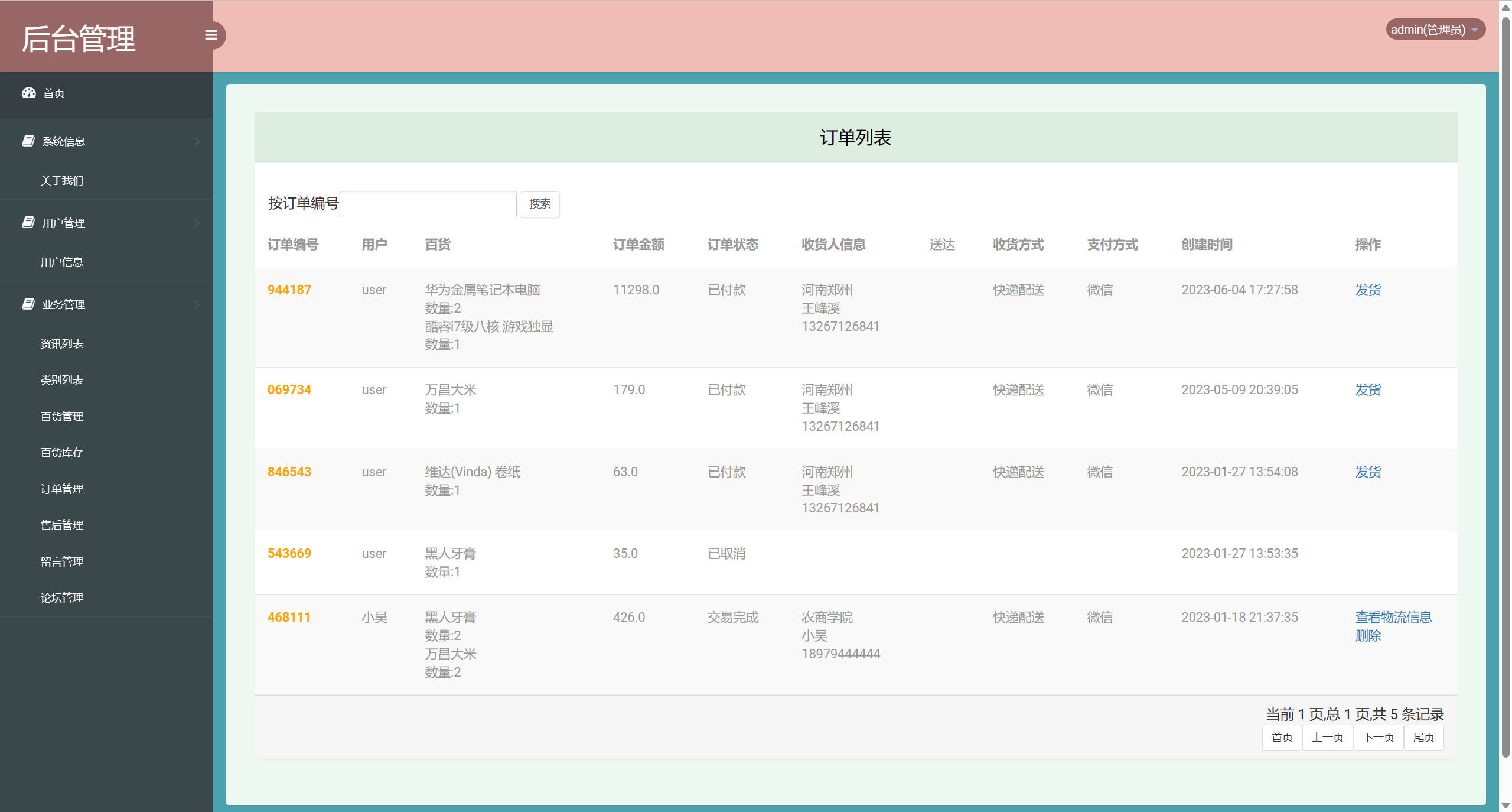Select the dashboard icon beside 首页
The image size is (1512, 812).
30,93
